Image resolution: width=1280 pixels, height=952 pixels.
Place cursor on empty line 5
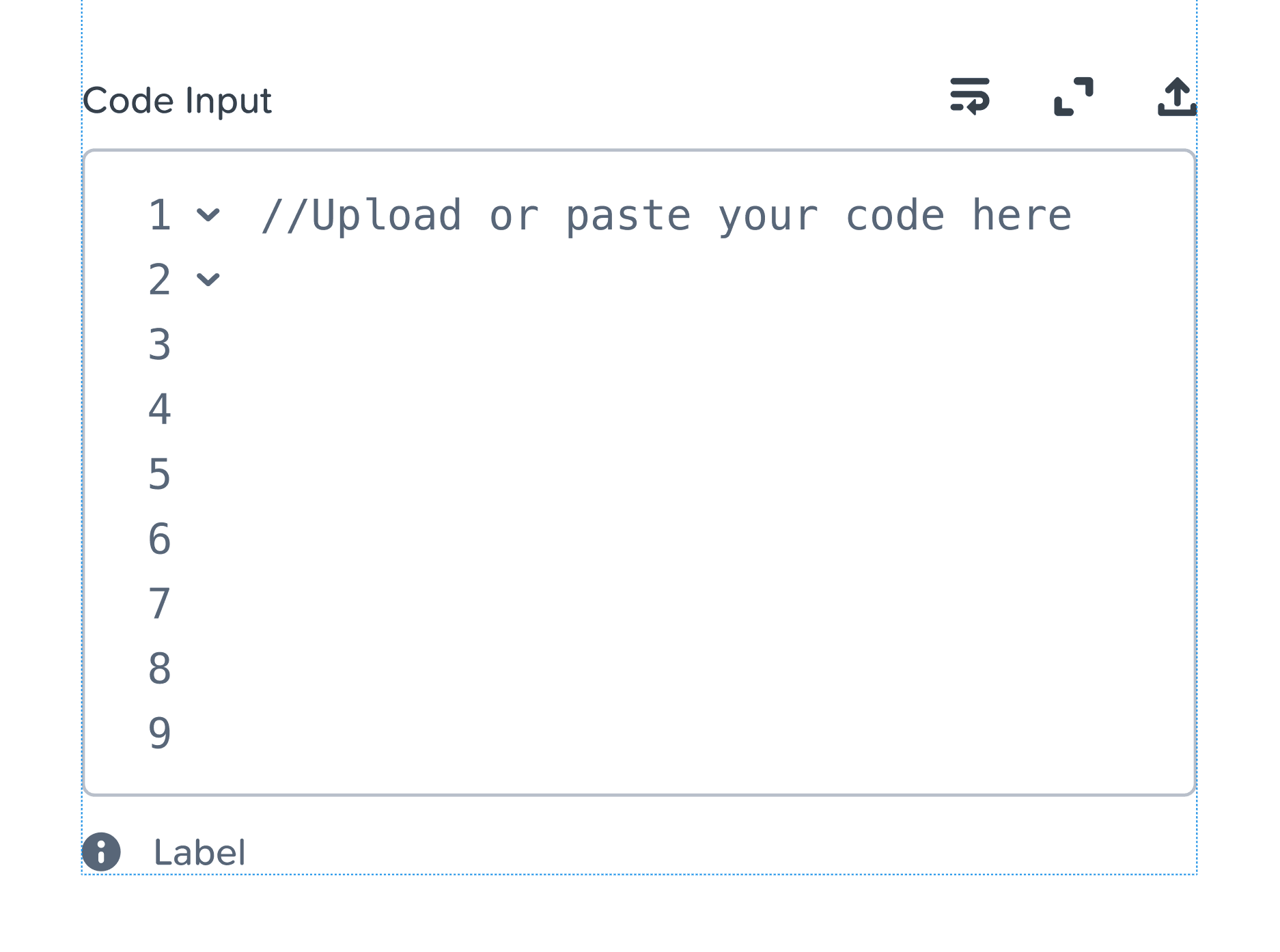[683, 474]
